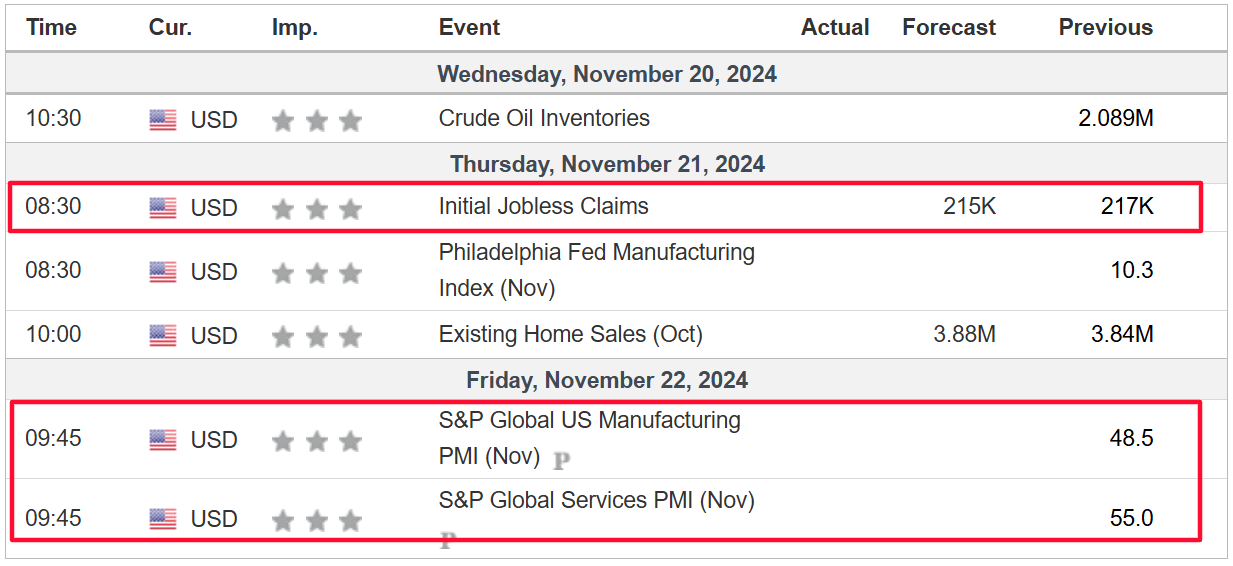Click the Forecast column header
Image resolution: width=1233 pixels, height=566 pixels.
[949, 28]
